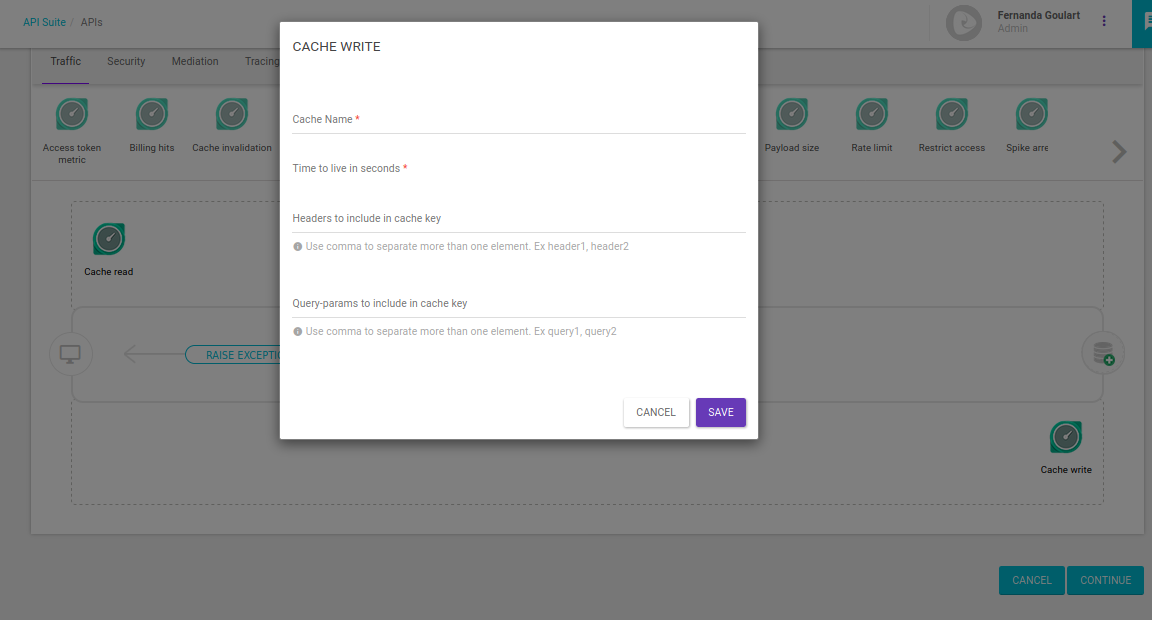Select the Rate limit interceptor icon
The image size is (1152, 620).
(x=871, y=115)
